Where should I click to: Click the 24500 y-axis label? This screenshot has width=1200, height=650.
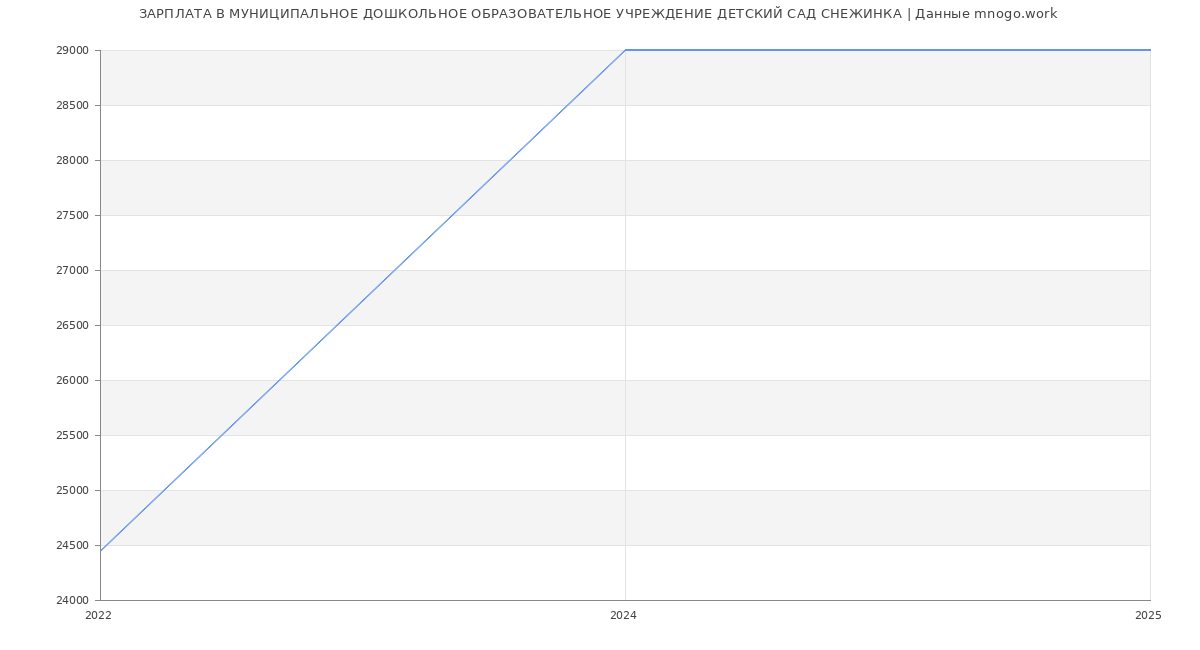point(72,546)
